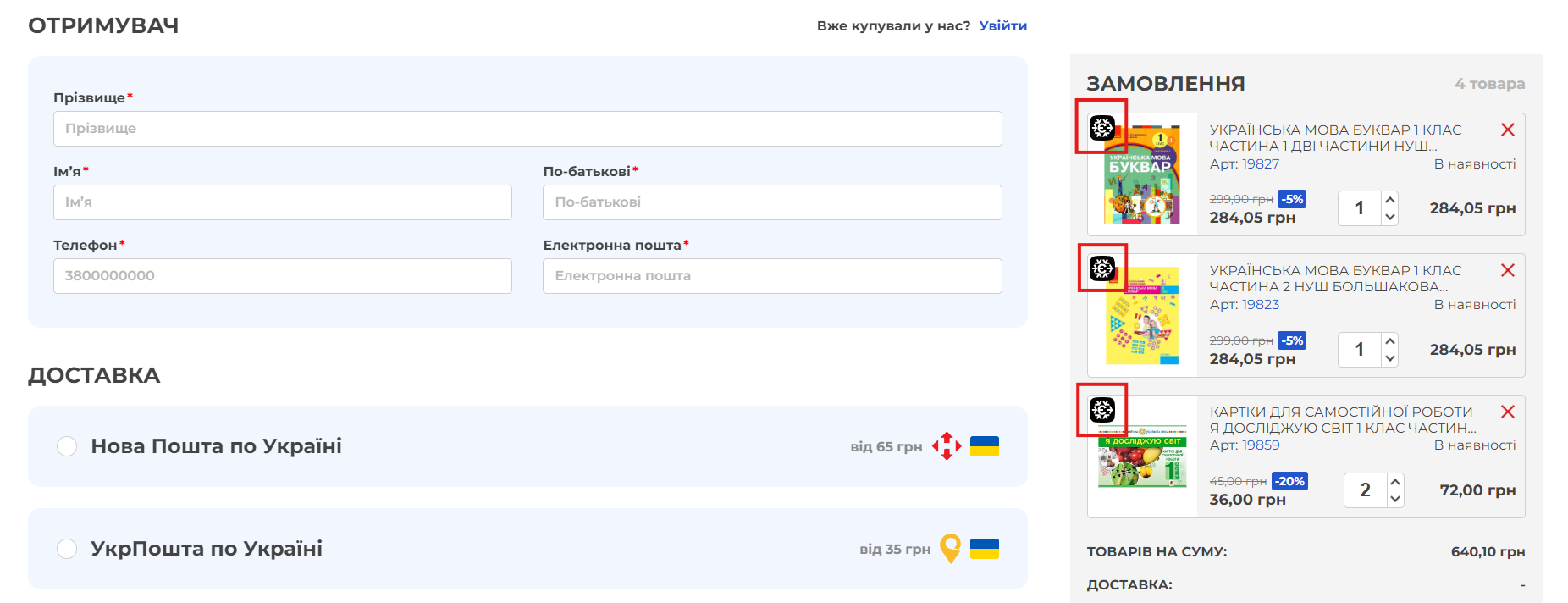Select УкрПошта по Україні delivery option
This screenshot has width=1568, height=603.
click(67, 549)
